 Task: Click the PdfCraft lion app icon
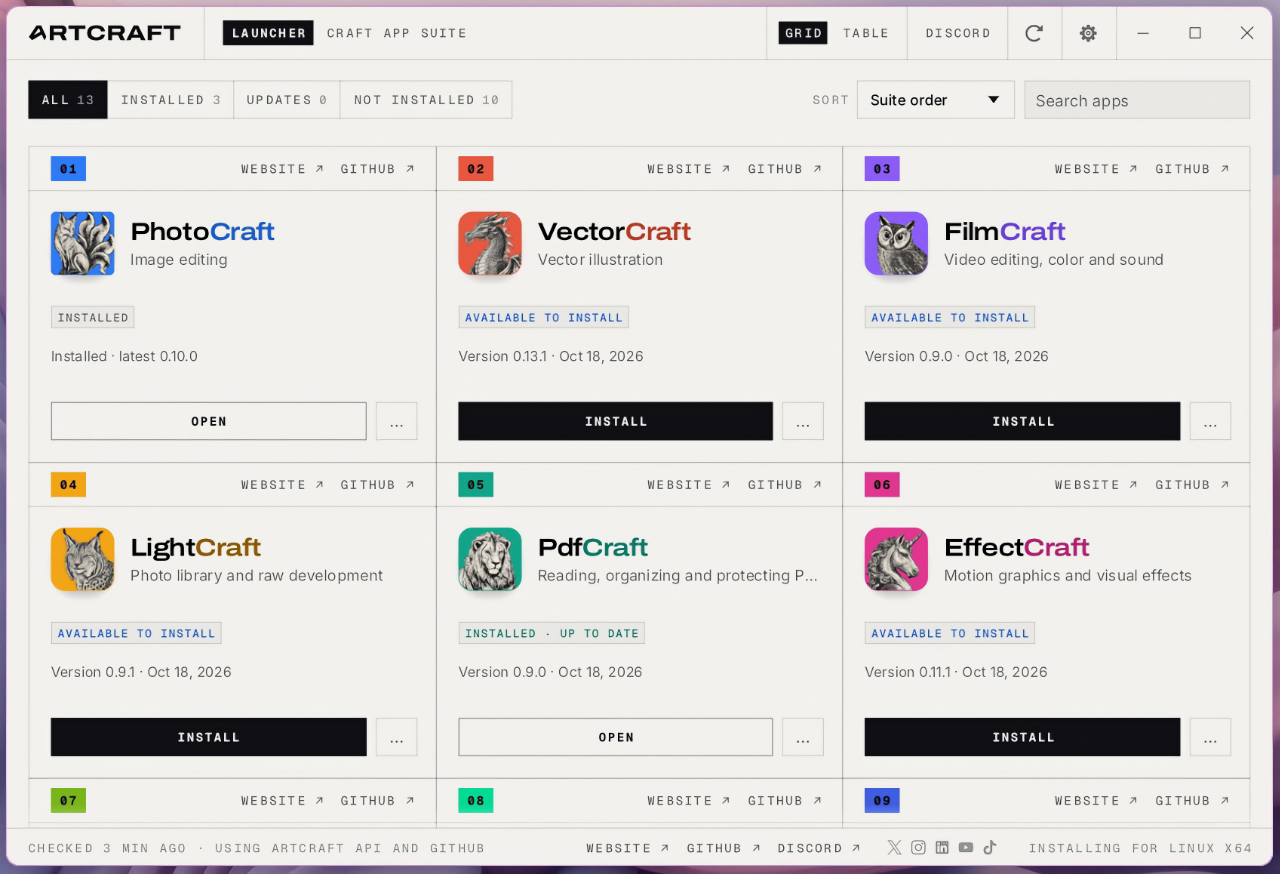pos(490,559)
